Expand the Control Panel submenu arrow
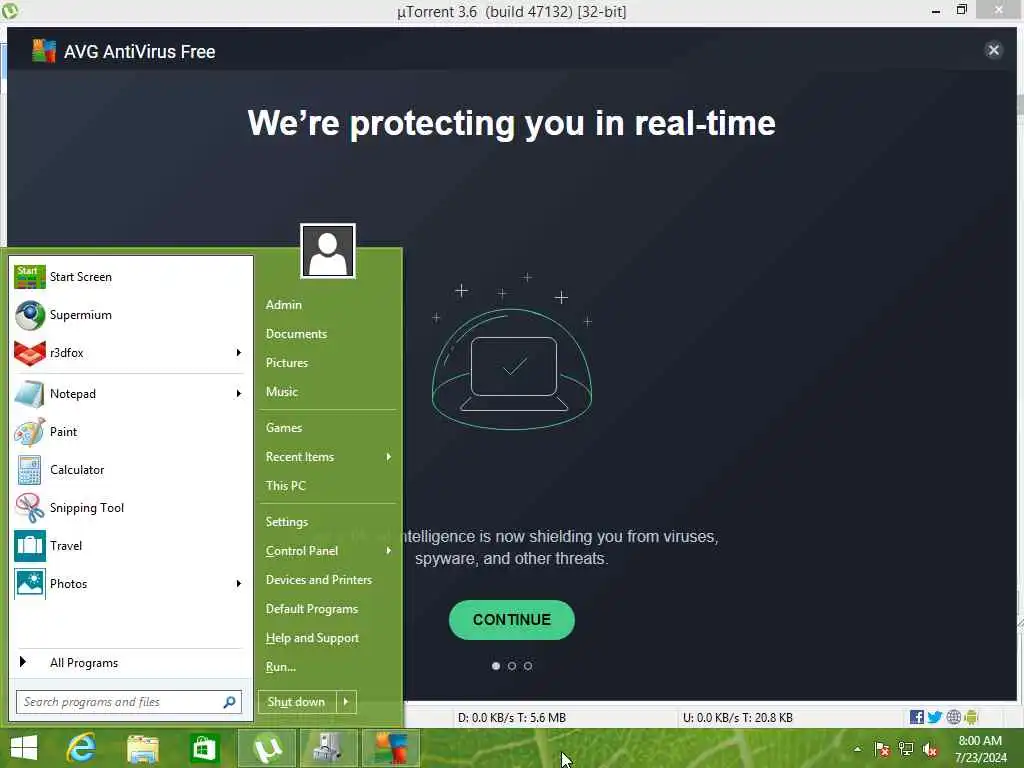1024x768 pixels. pos(389,551)
